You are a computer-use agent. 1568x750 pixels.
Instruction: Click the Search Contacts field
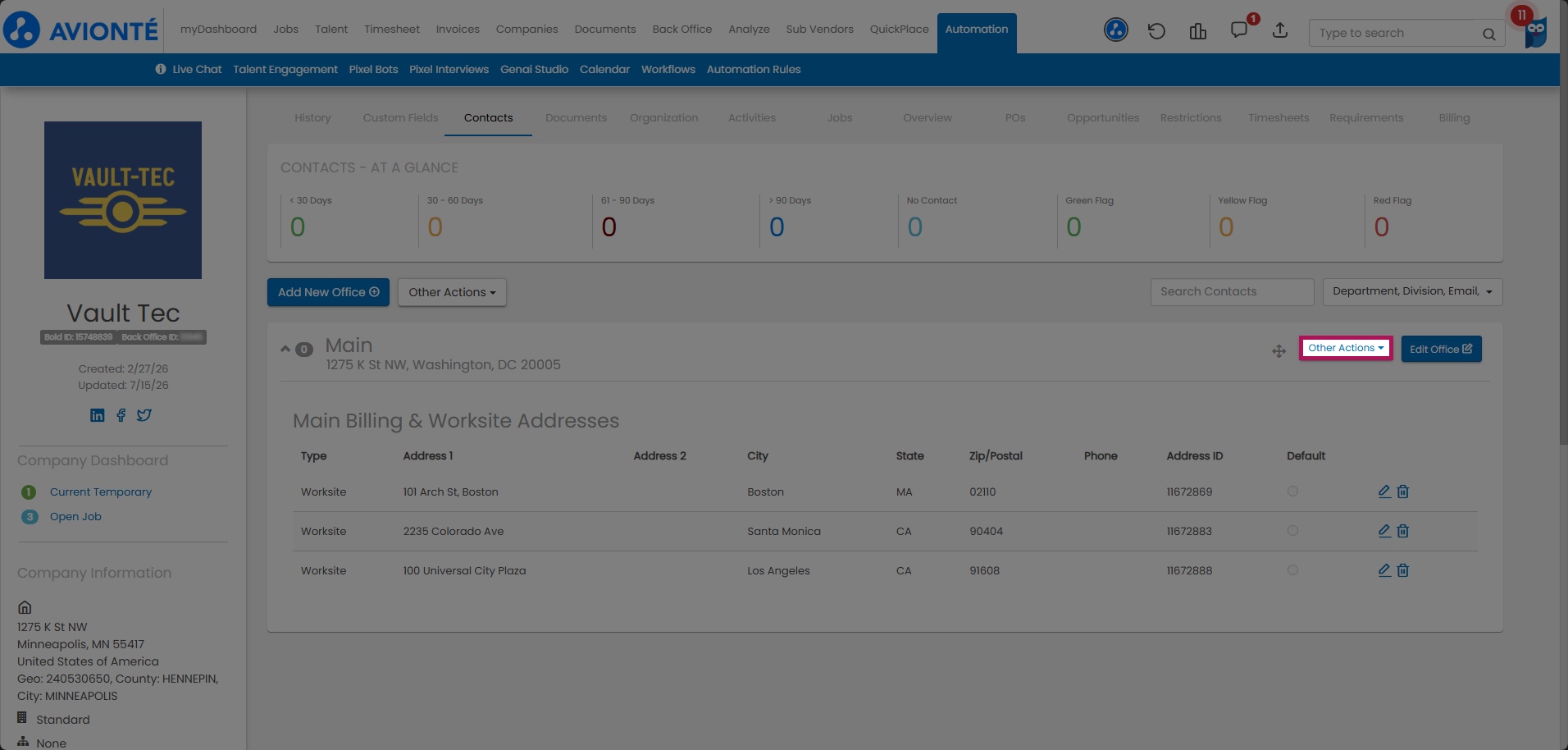coord(1232,291)
